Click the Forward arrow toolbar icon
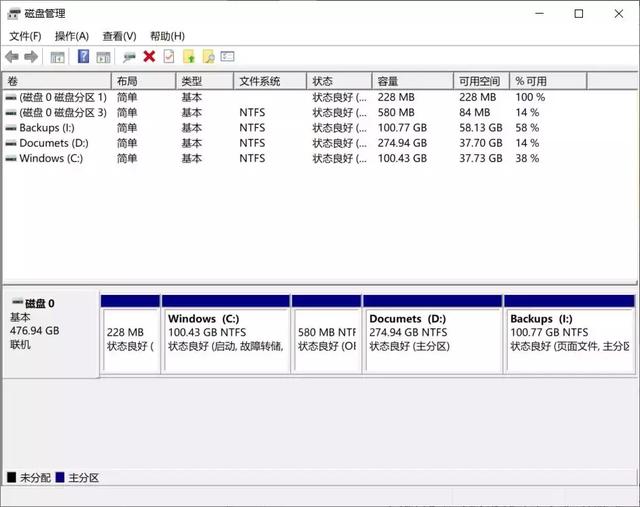The image size is (640, 507). click(31, 57)
